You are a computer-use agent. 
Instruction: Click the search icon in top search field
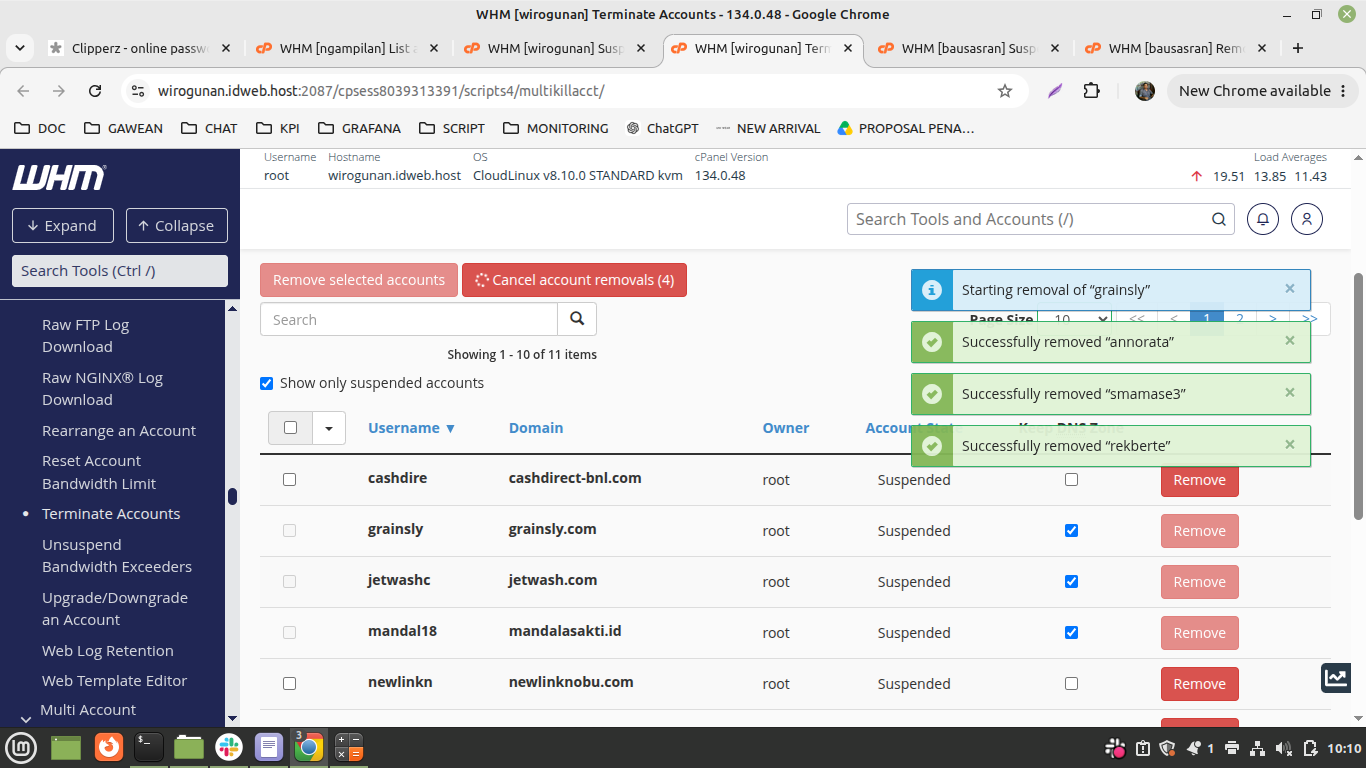tap(1219, 219)
